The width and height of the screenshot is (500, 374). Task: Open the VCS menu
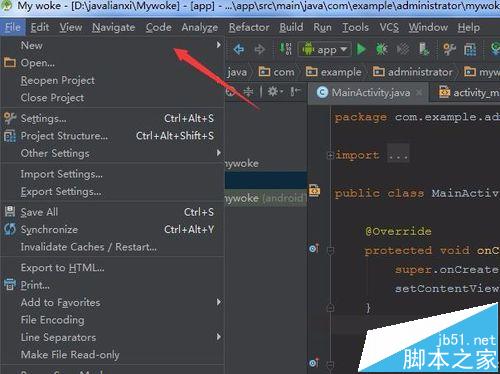pos(389,27)
